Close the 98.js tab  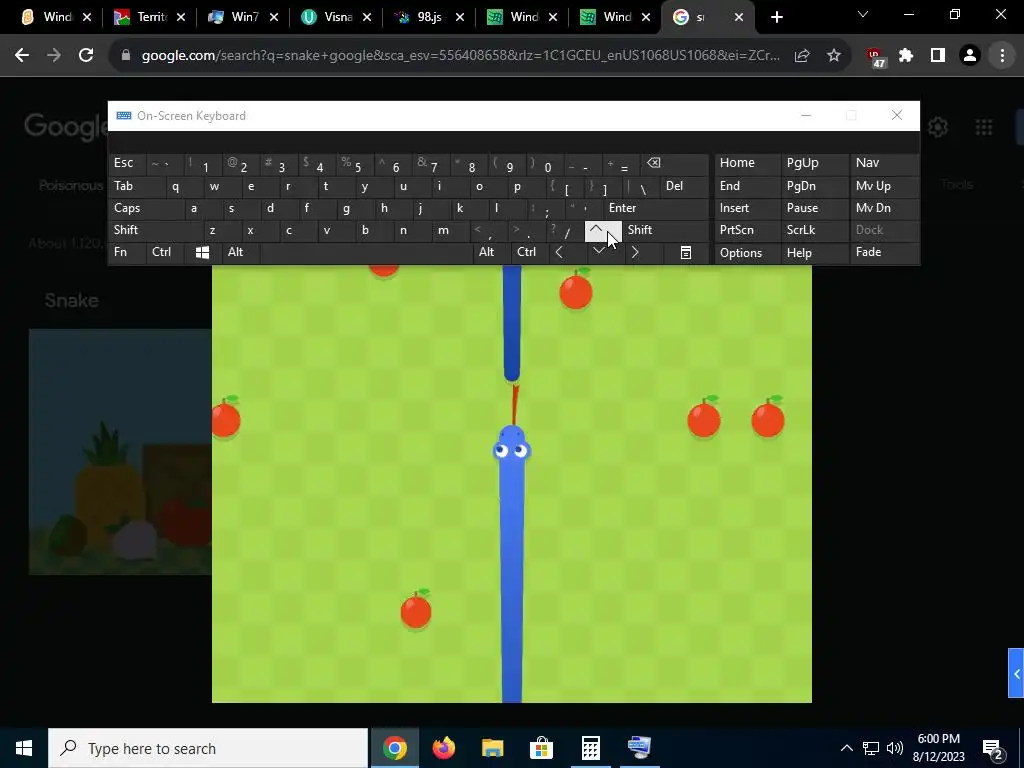coord(460,18)
